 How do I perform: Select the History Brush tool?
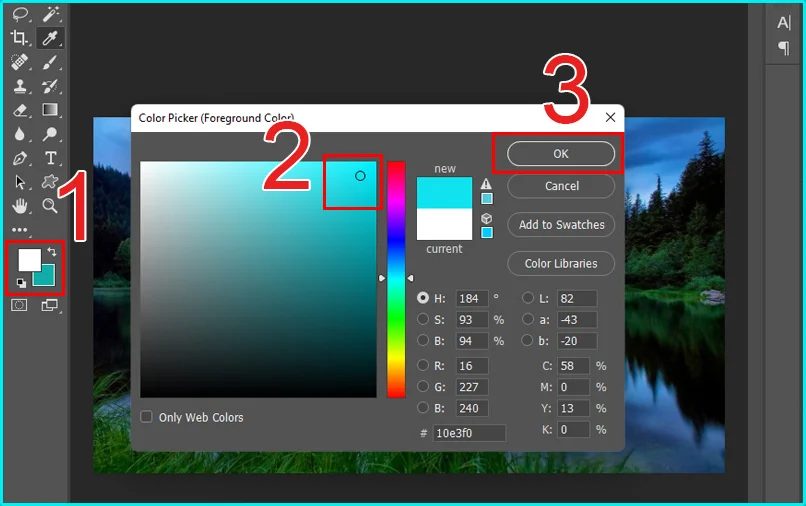[x=50, y=86]
